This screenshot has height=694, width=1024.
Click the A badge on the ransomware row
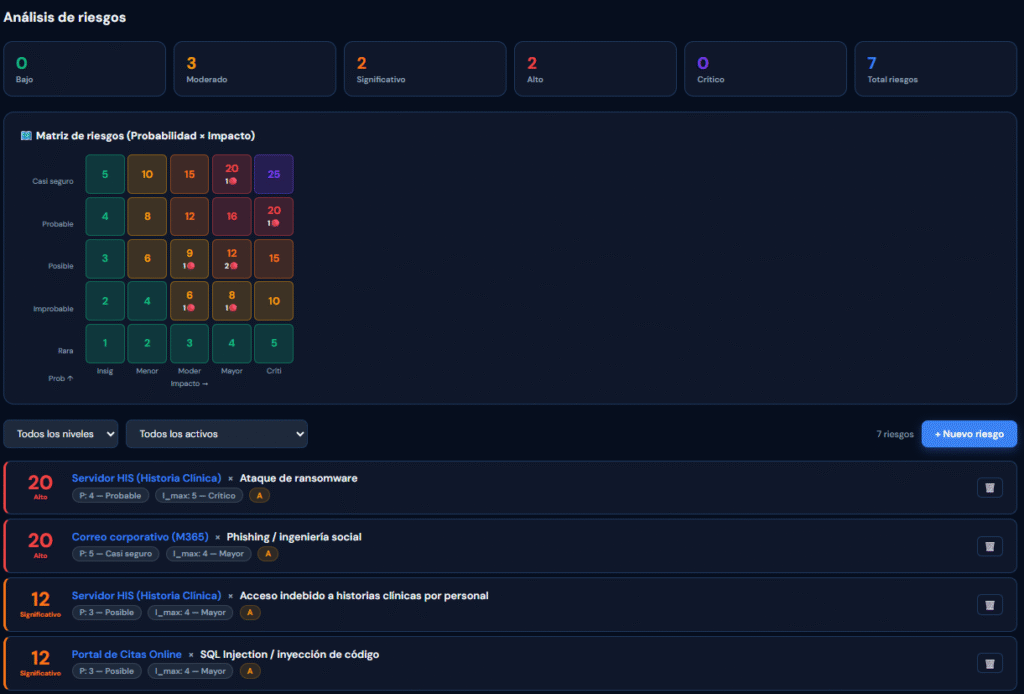click(x=259, y=496)
